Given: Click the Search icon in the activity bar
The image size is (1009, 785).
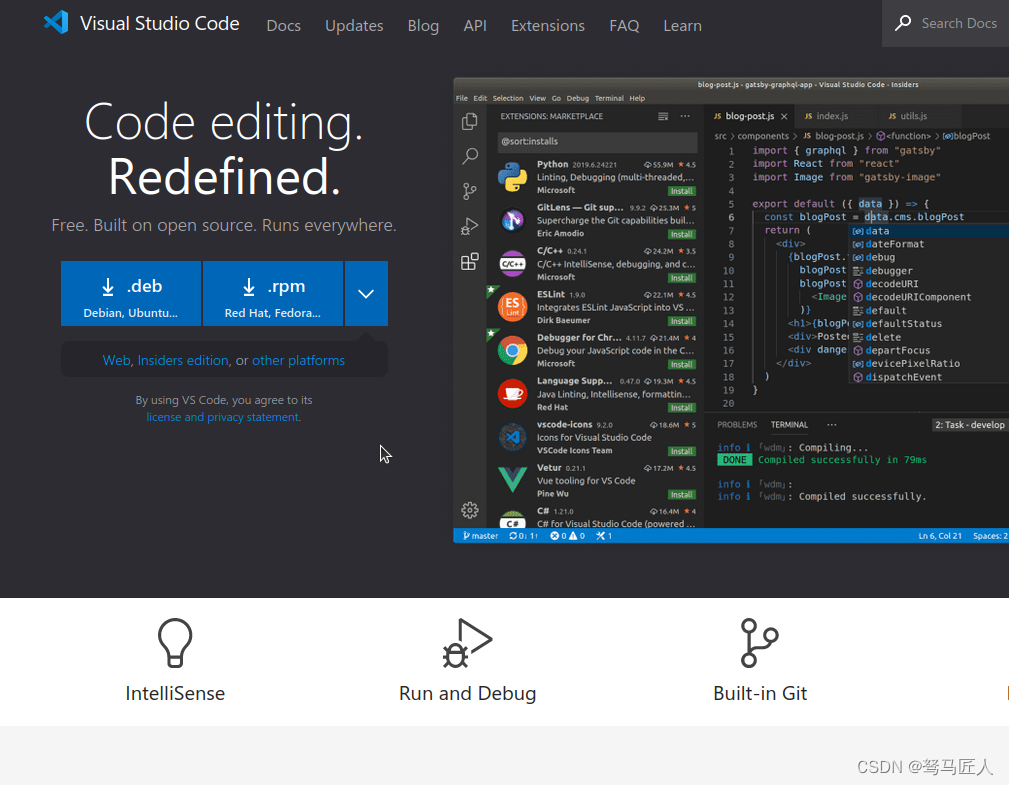Looking at the screenshot, I should [x=470, y=156].
